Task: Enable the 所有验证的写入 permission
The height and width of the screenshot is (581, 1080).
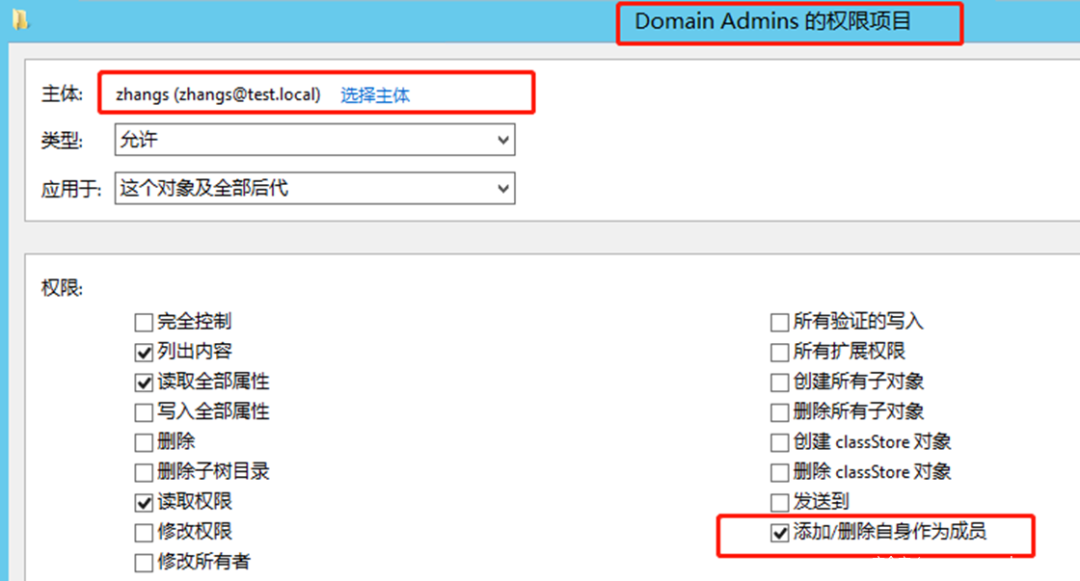Action: tap(779, 322)
